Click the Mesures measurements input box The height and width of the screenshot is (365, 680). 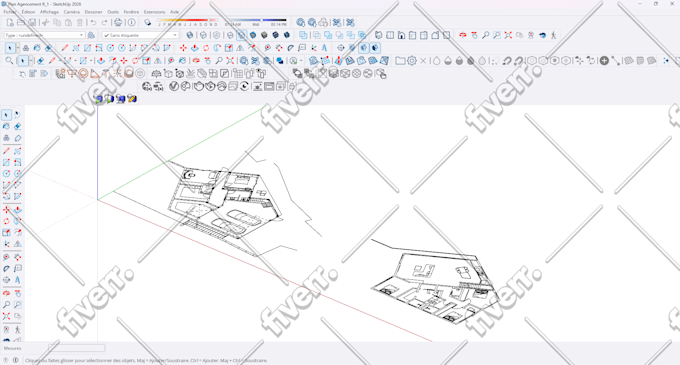(x=76, y=348)
